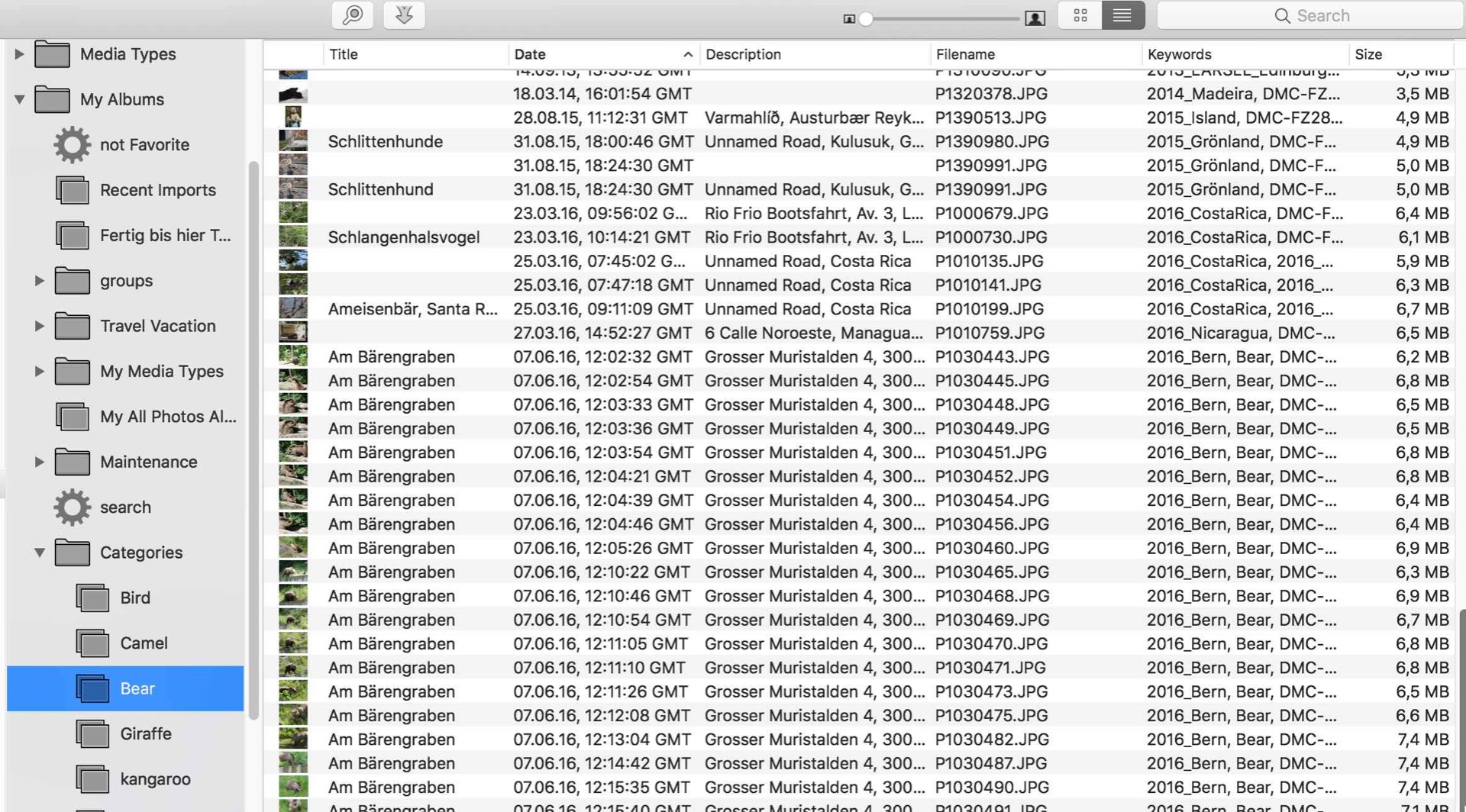Screen dimensions: 1466x812
Task: Open the Giraffe album icon
Action: tap(92, 734)
